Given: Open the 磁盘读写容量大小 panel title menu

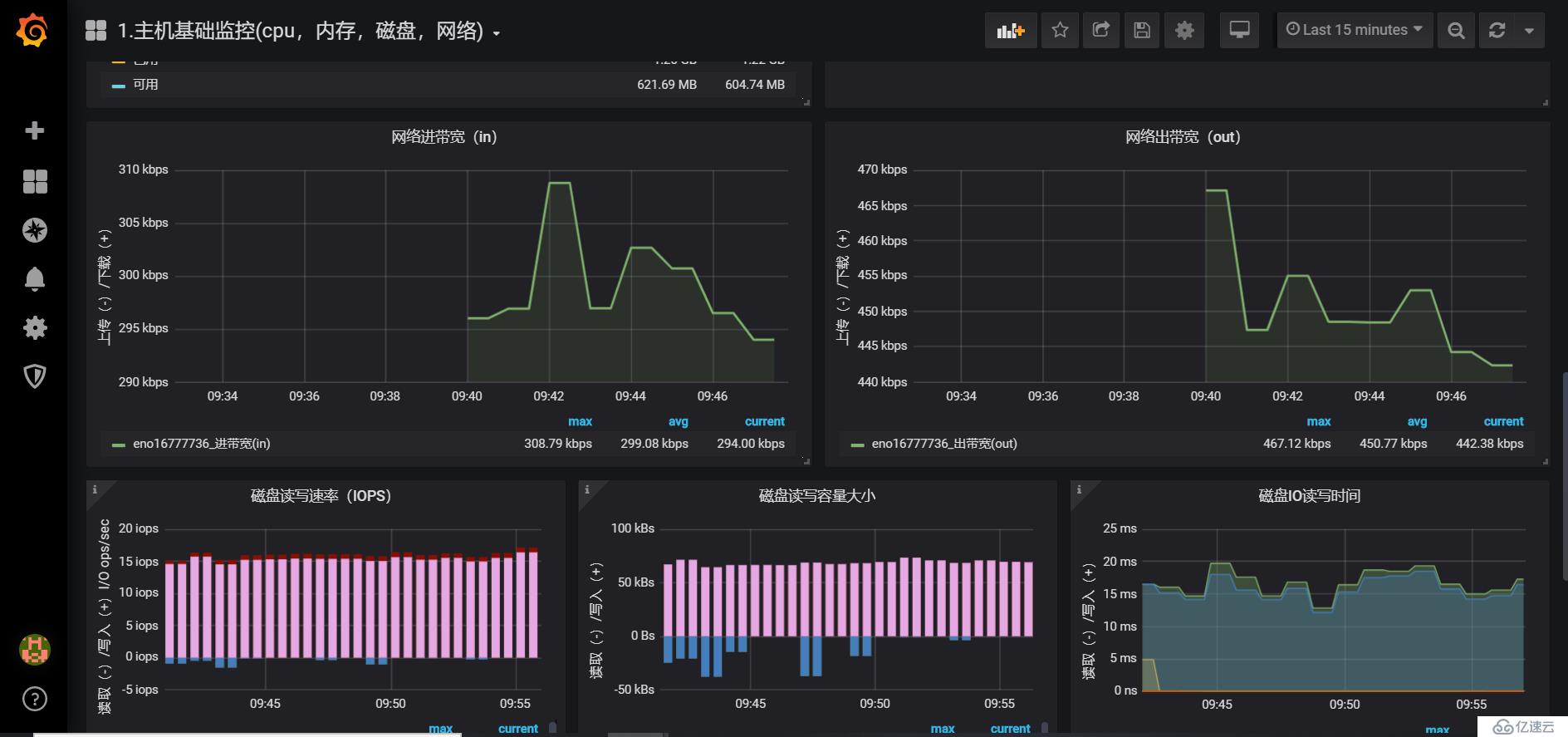Looking at the screenshot, I should point(817,496).
